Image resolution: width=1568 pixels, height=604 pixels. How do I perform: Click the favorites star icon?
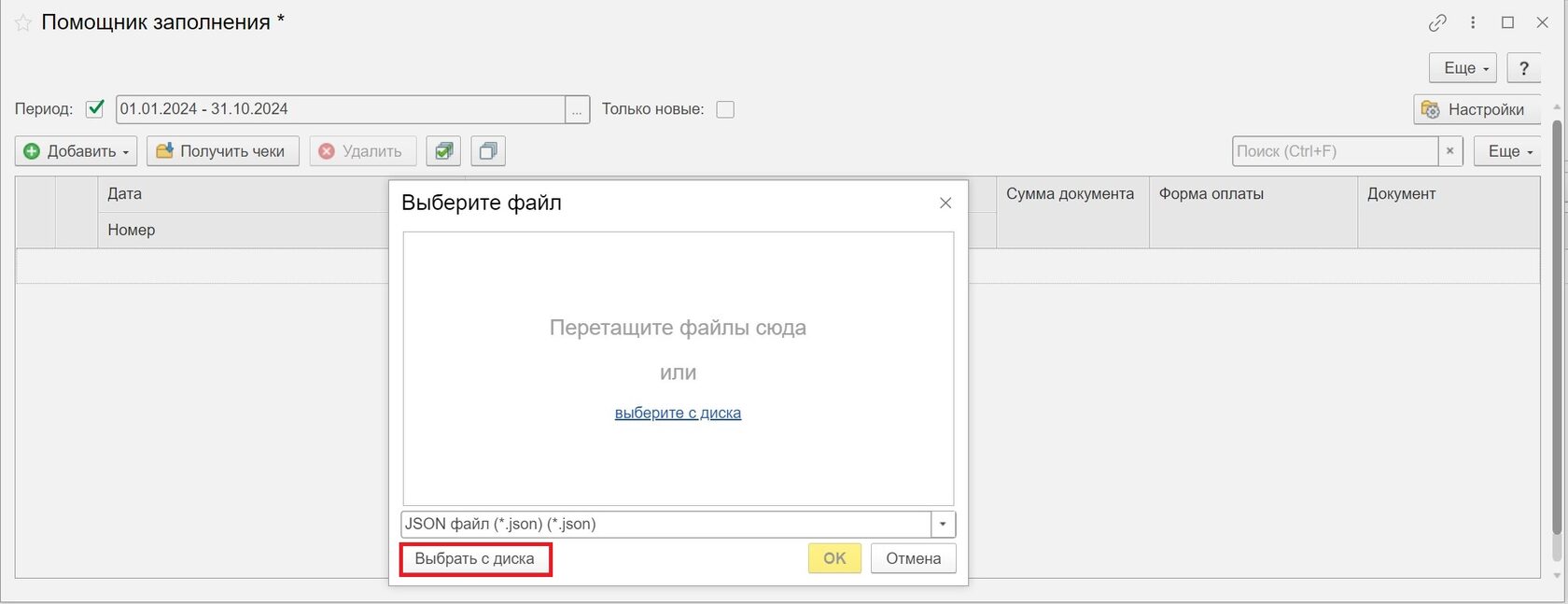coord(22,23)
